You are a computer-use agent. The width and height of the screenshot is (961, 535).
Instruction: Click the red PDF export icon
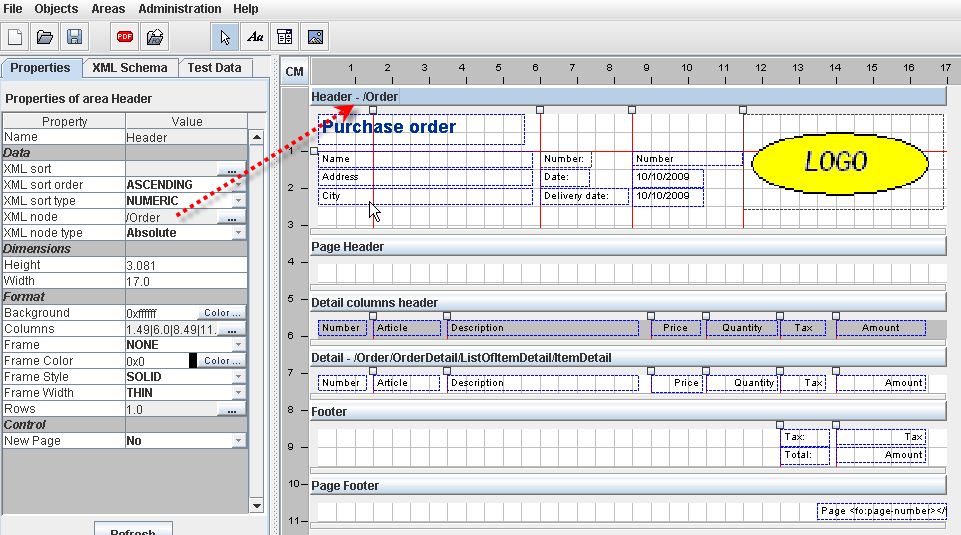125,37
